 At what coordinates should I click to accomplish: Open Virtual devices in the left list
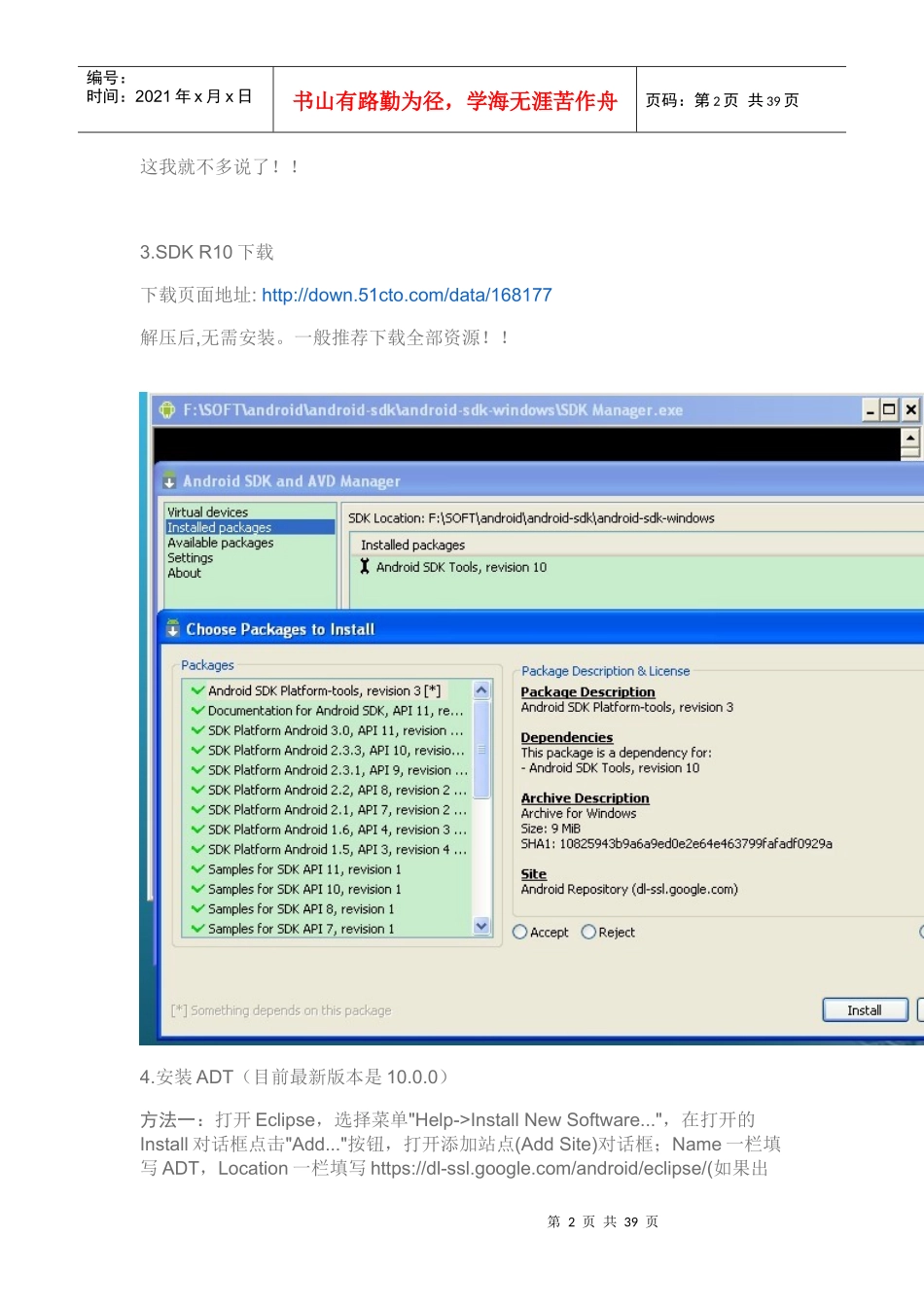[x=207, y=512]
